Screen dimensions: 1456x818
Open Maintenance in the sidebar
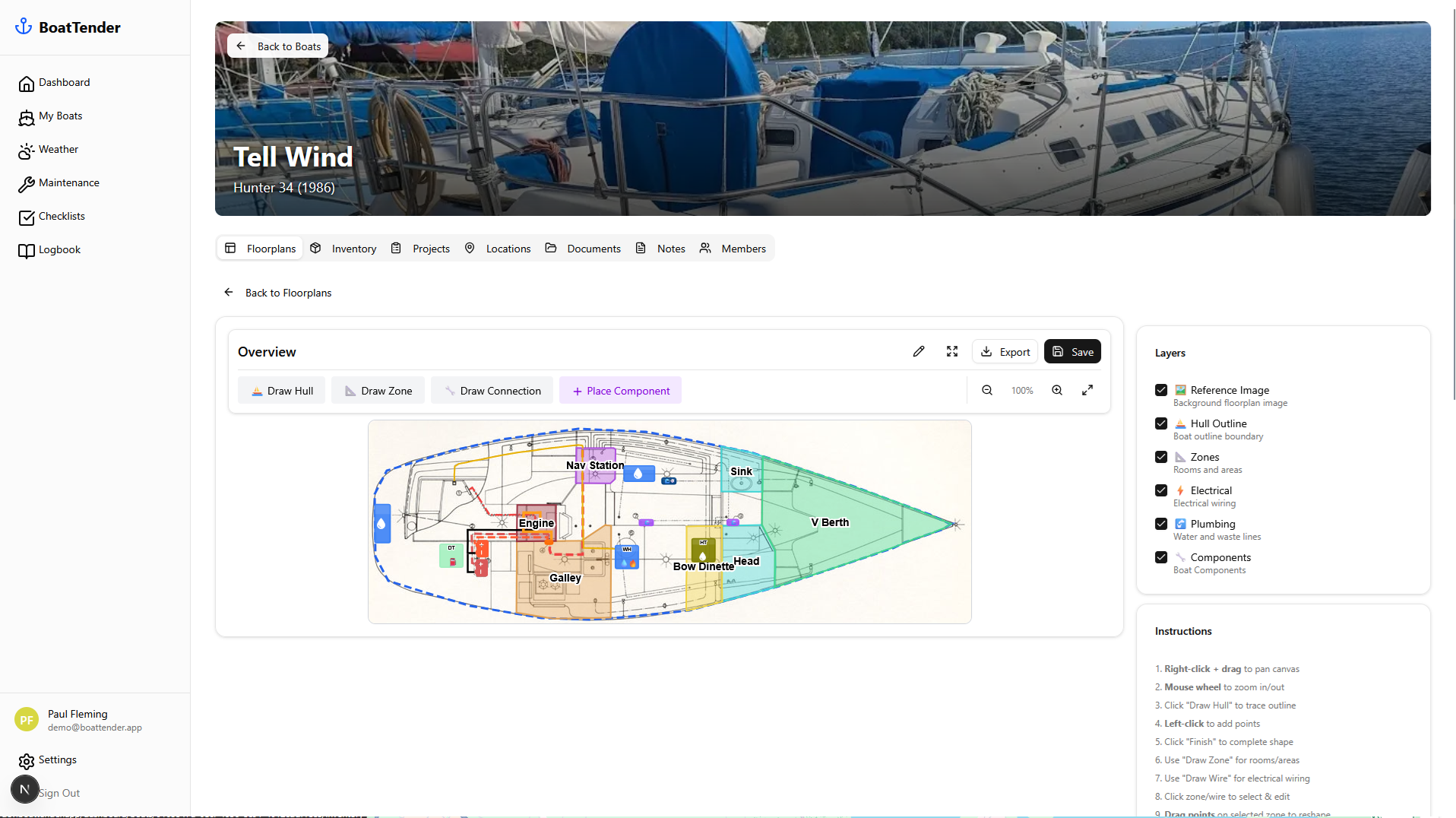coord(68,183)
